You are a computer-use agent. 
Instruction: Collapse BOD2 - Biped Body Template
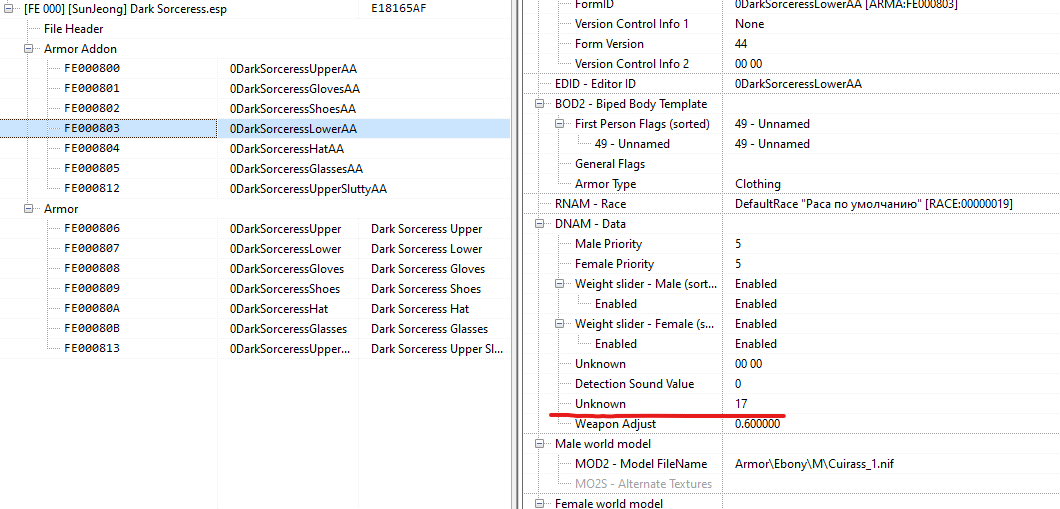point(539,104)
